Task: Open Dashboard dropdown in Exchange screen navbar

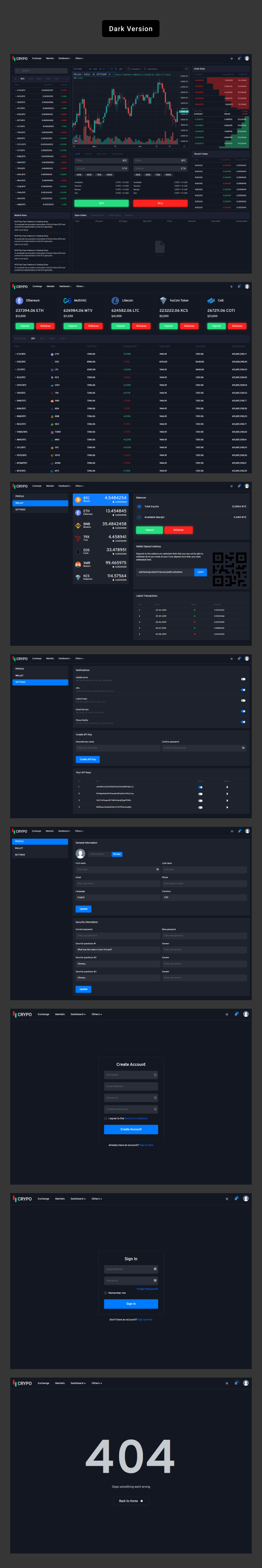Action: pos(64,58)
